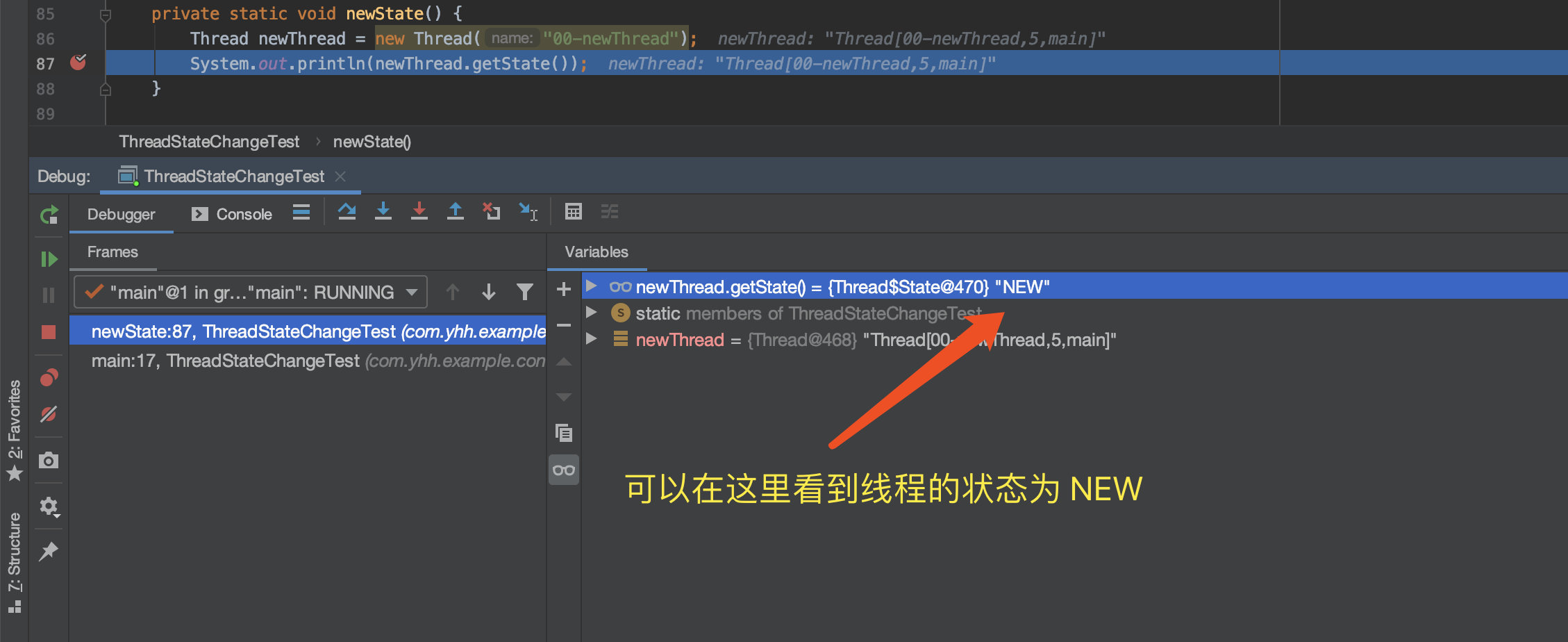Duplicate the selected watch
The width and height of the screenshot is (1568, 642).
click(x=564, y=433)
